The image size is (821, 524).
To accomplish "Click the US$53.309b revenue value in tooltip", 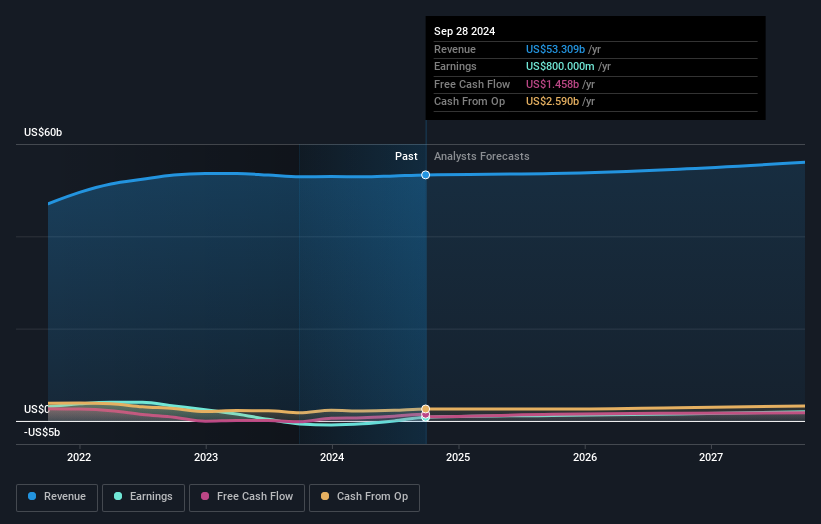I will pyautogui.click(x=555, y=49).
